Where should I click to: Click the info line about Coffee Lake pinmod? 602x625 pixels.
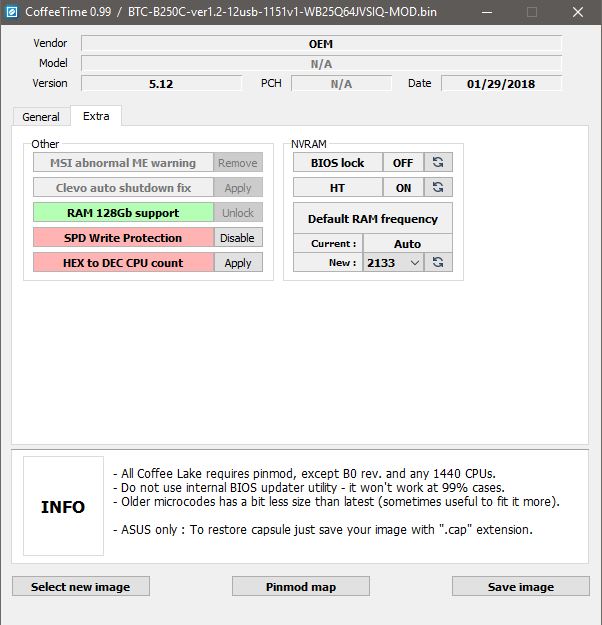304,474
